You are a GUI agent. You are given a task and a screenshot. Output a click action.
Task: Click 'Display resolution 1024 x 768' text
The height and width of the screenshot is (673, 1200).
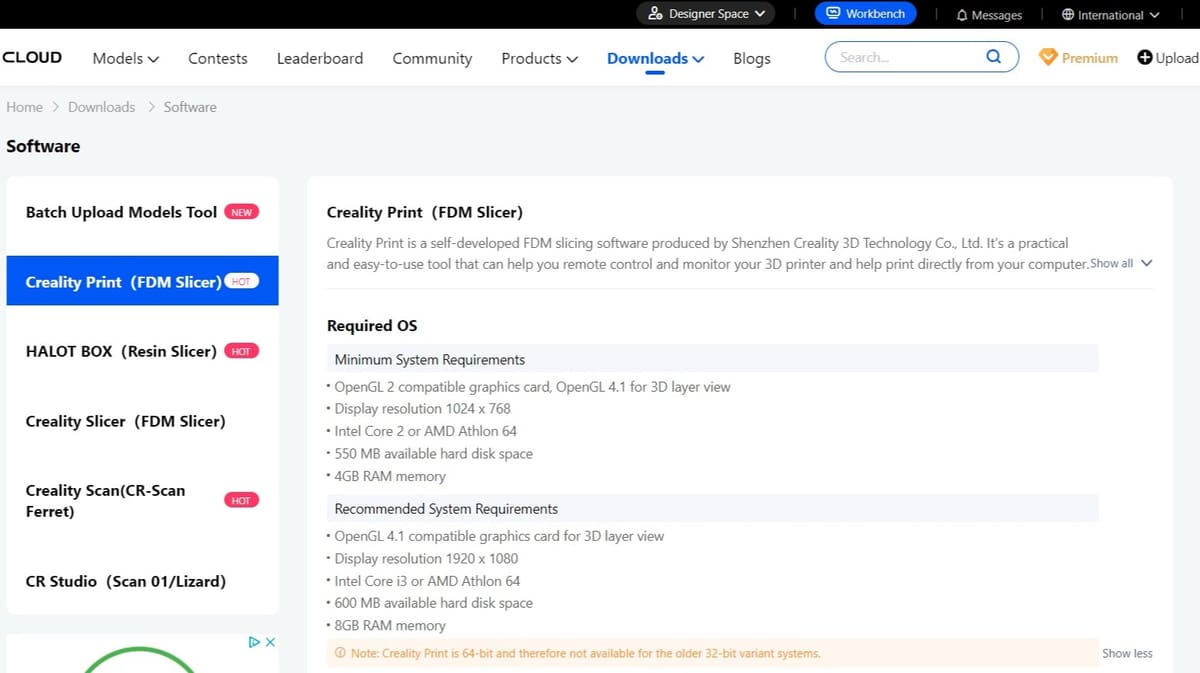pyautogui.click(x=422, y=408)
